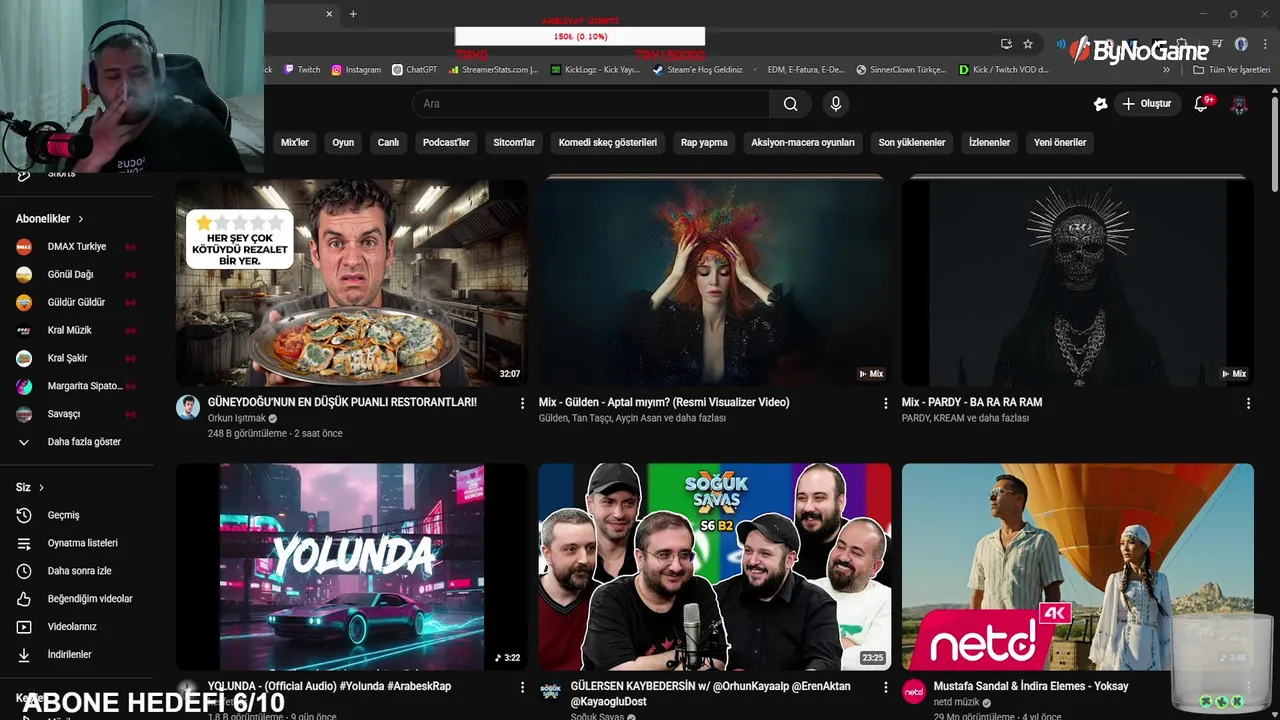The image size is (1280, 720).
Task: Select Komedi skeç gösterileri chip
Action: coord(608,143)
